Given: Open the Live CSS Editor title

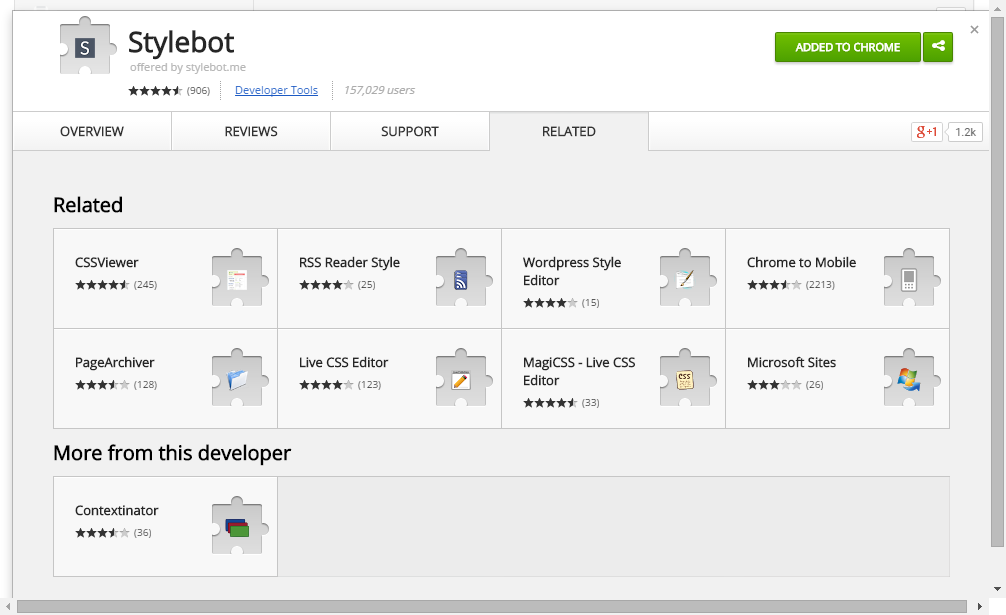Looking at the screenshot, I should click(343, 362).
